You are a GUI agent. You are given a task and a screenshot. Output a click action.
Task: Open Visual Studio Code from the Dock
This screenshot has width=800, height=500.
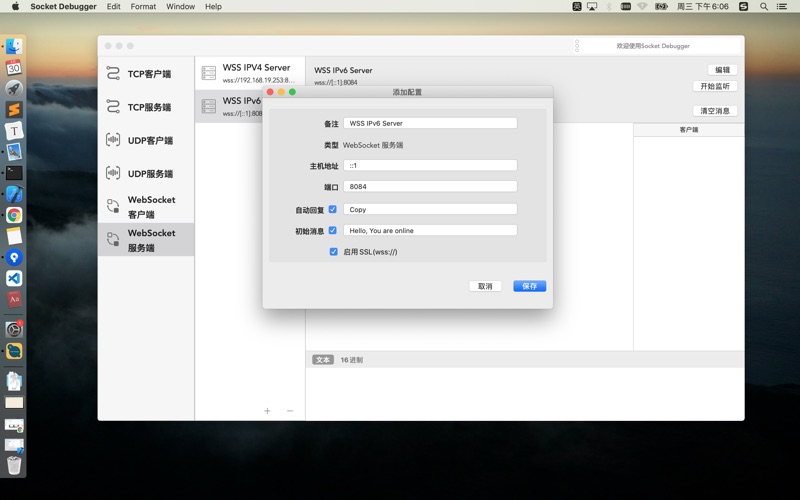tap(14, 278)
